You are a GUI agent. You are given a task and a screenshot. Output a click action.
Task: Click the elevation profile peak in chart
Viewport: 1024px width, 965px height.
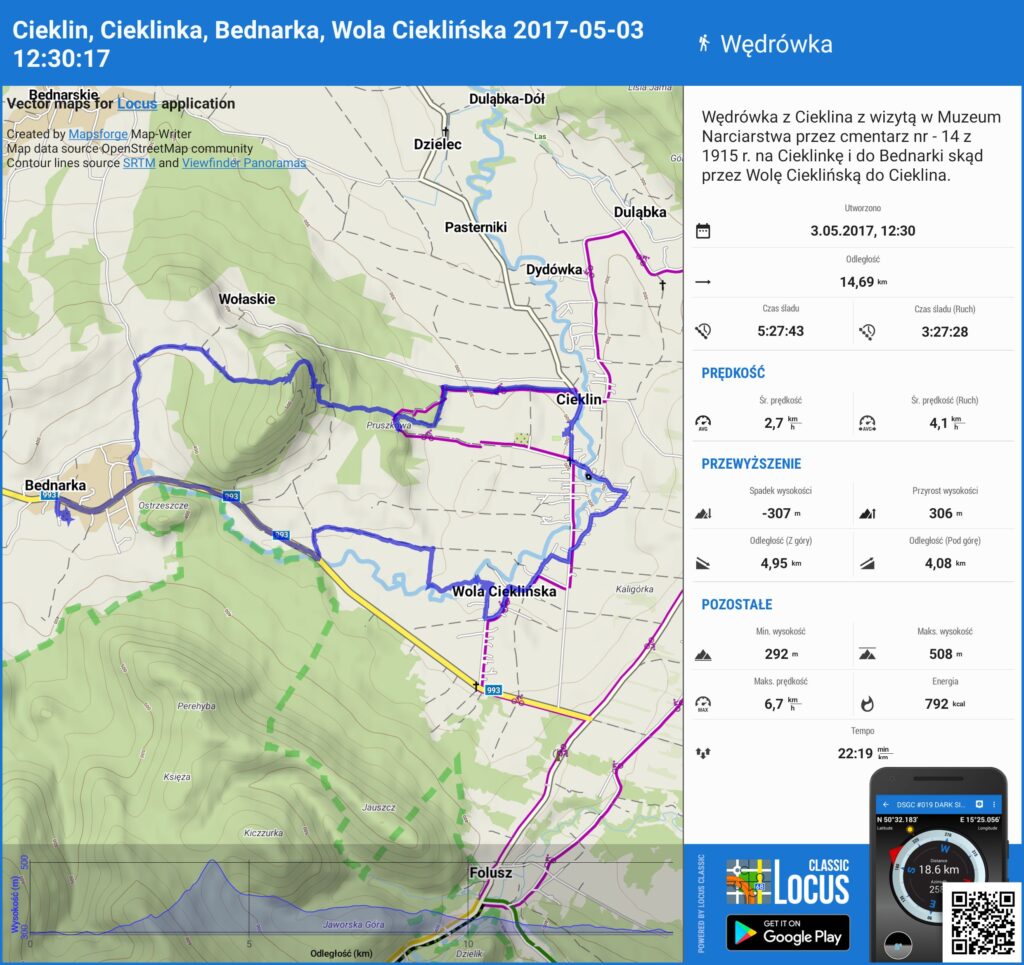[211, 862]
